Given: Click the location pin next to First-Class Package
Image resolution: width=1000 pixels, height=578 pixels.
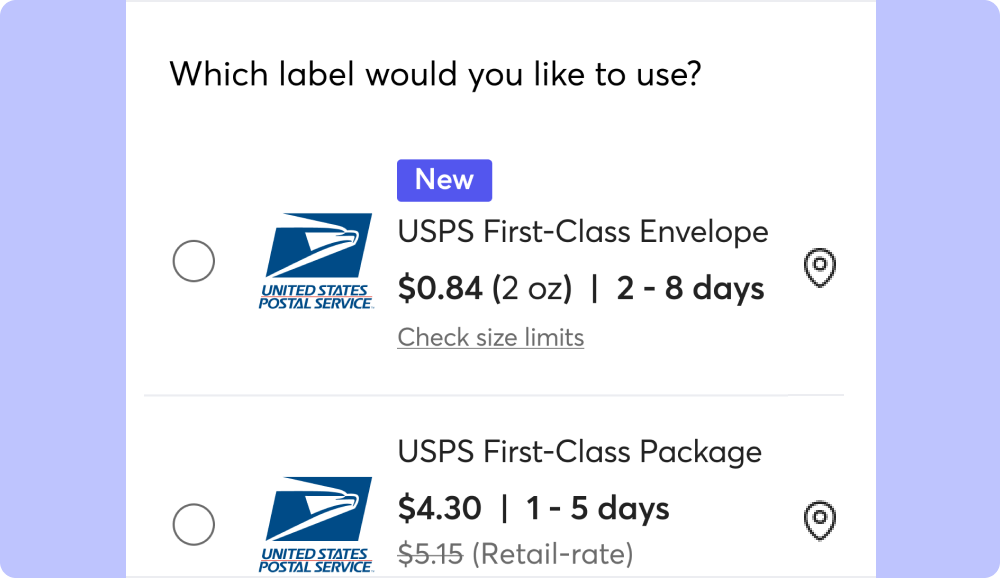Looking at the screenshot, I should tap(820, 520).
